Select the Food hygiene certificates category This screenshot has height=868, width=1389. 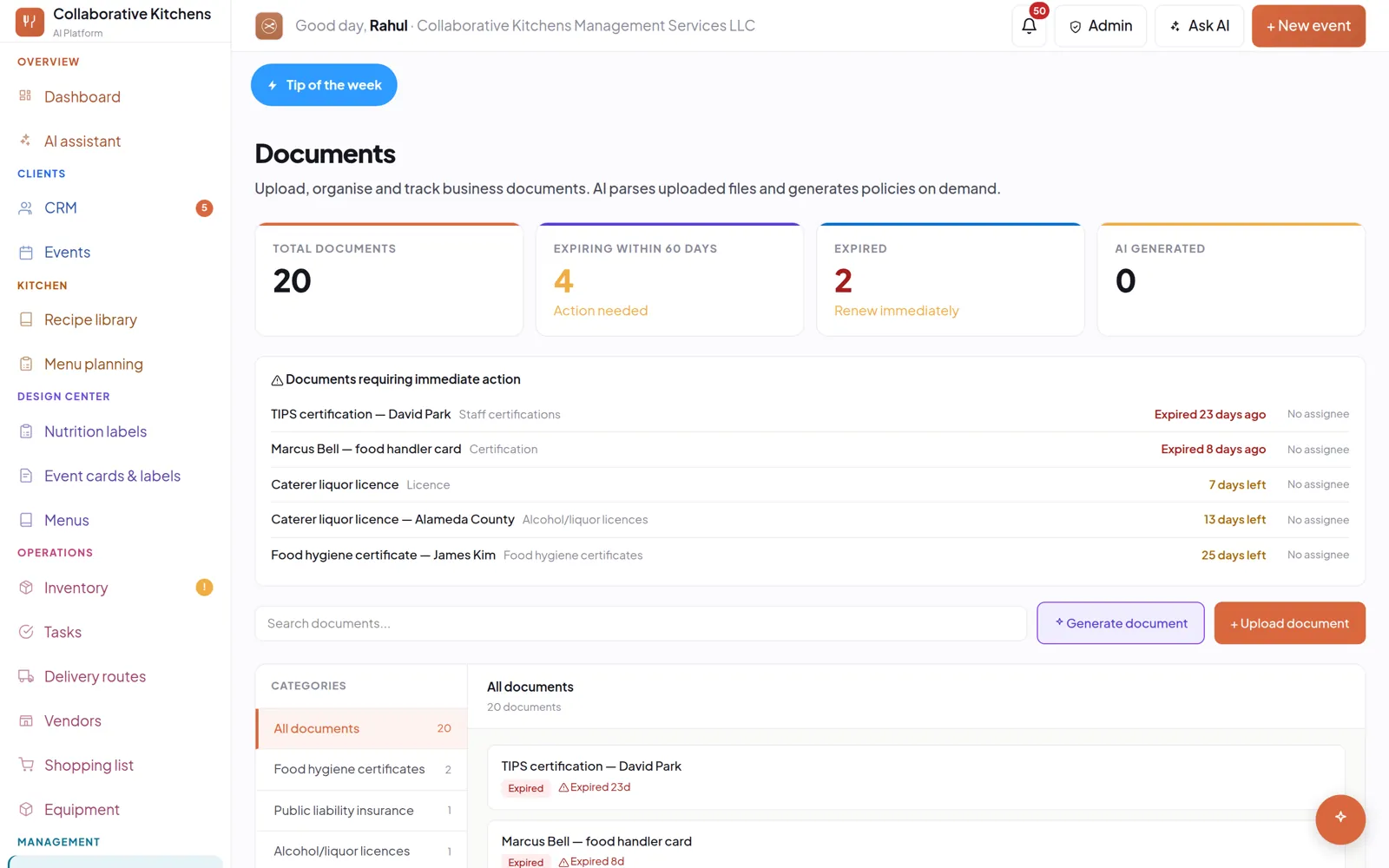click(362, 769)
